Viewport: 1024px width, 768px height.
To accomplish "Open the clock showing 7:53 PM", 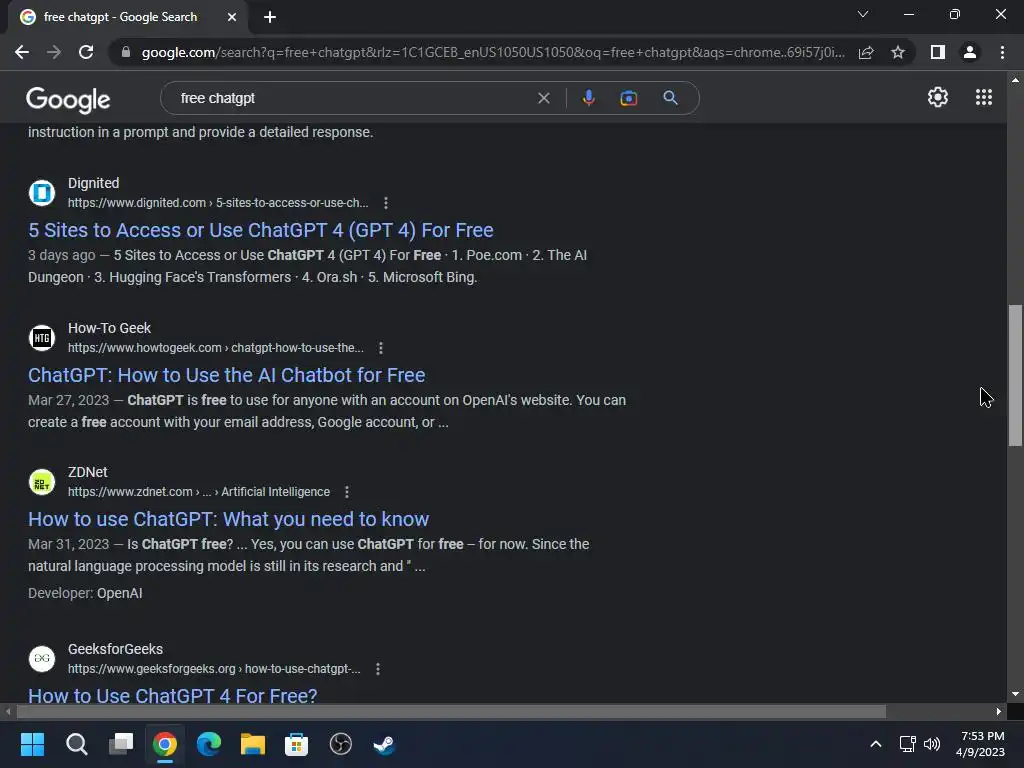I will coord(980,744).
